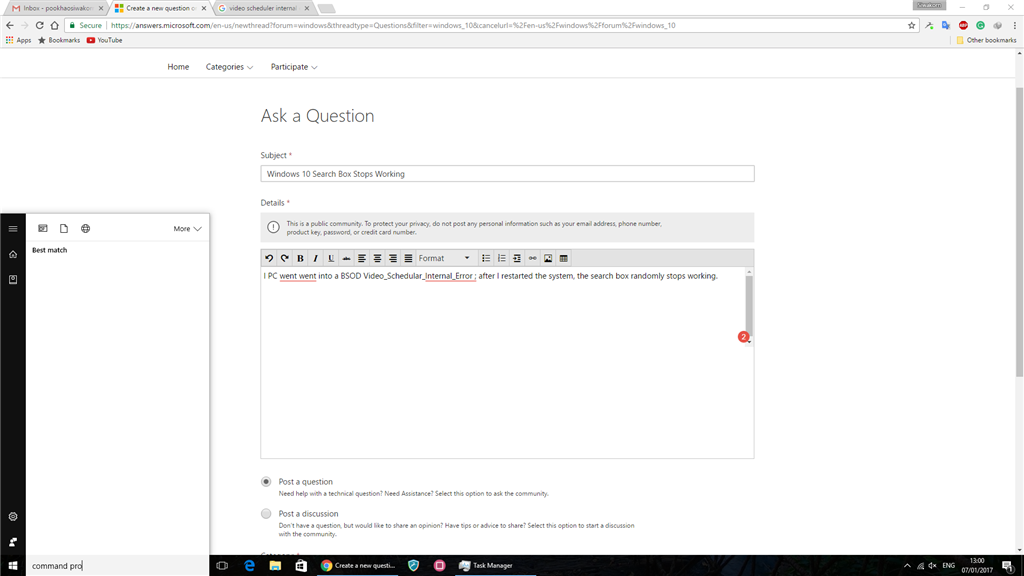The image size is (1024, 576).
Task: Filter search results by Web
Action: coord(86,229)
